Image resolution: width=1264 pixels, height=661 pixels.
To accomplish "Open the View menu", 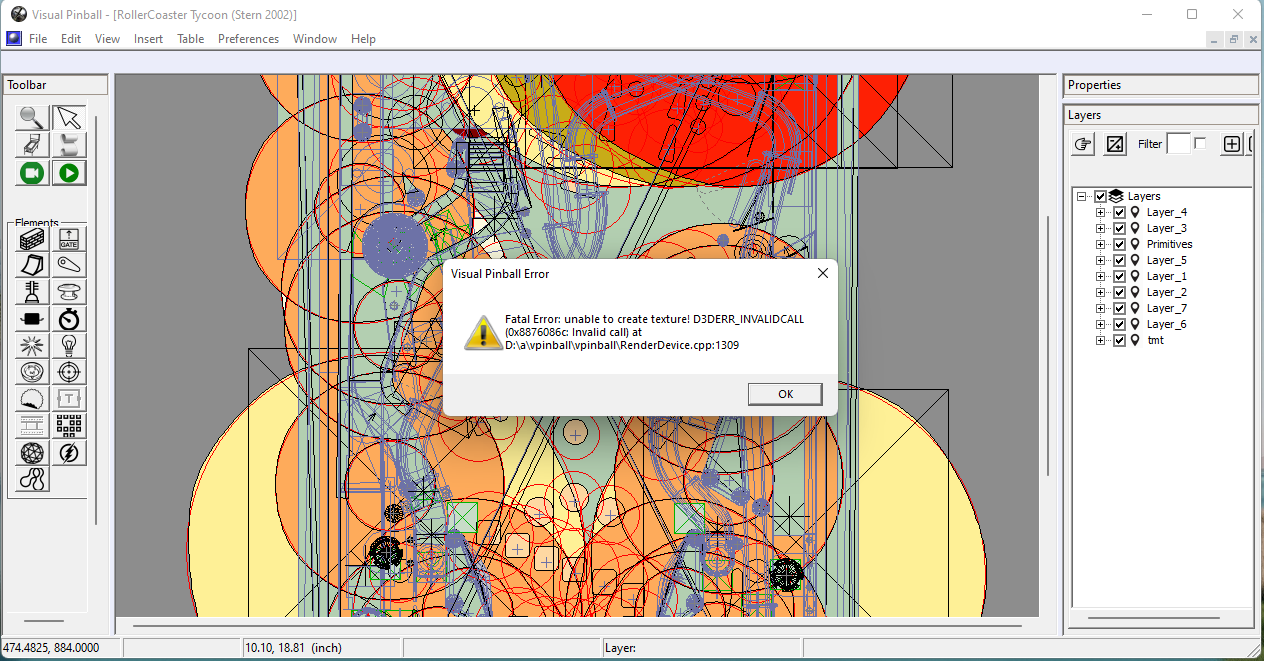I will tap(107, 39).
